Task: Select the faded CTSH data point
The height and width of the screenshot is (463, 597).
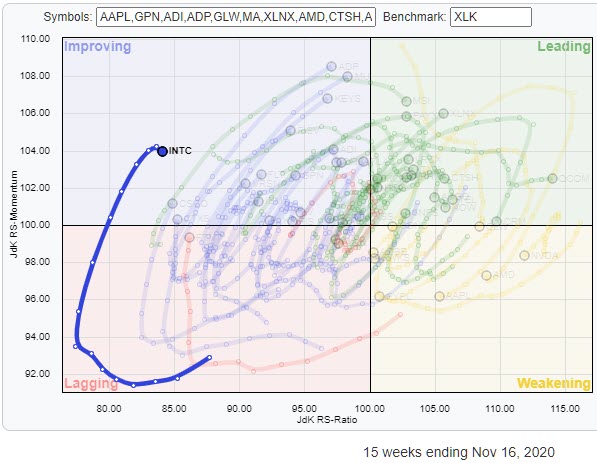Action: pos(444,178)
